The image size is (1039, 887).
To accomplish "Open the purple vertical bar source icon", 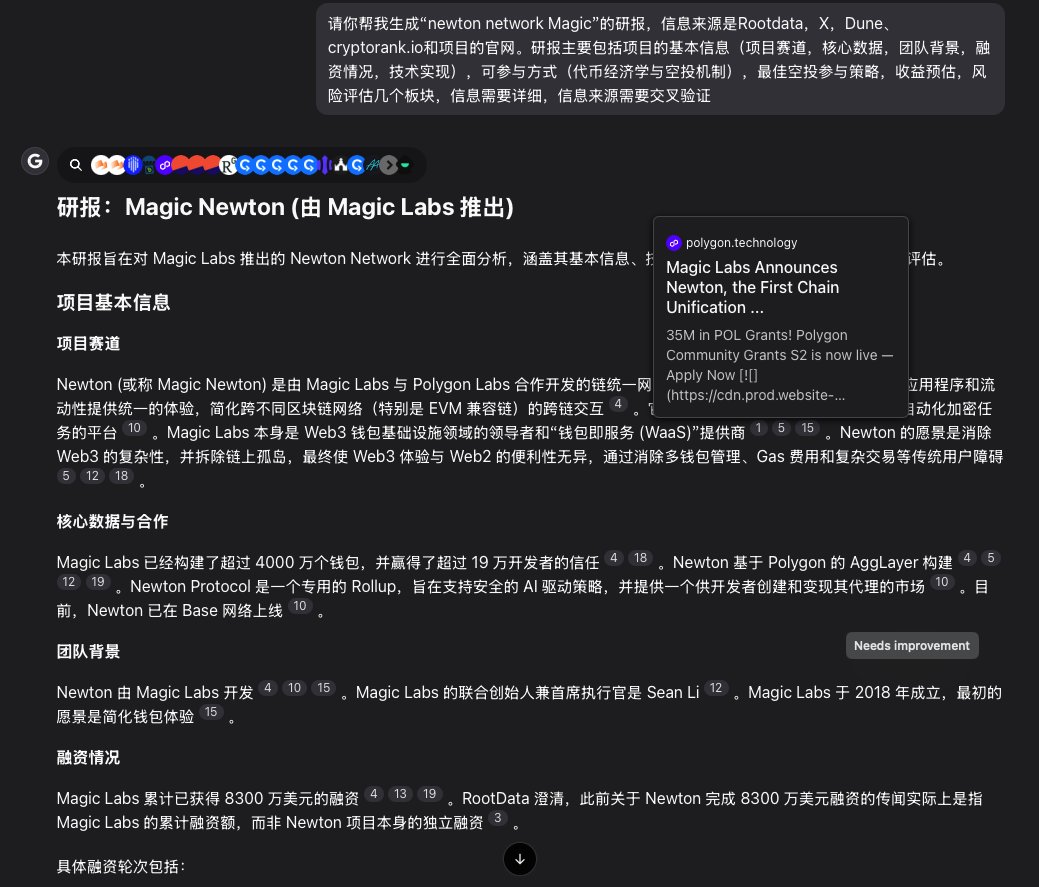I will tap(325, 165).
